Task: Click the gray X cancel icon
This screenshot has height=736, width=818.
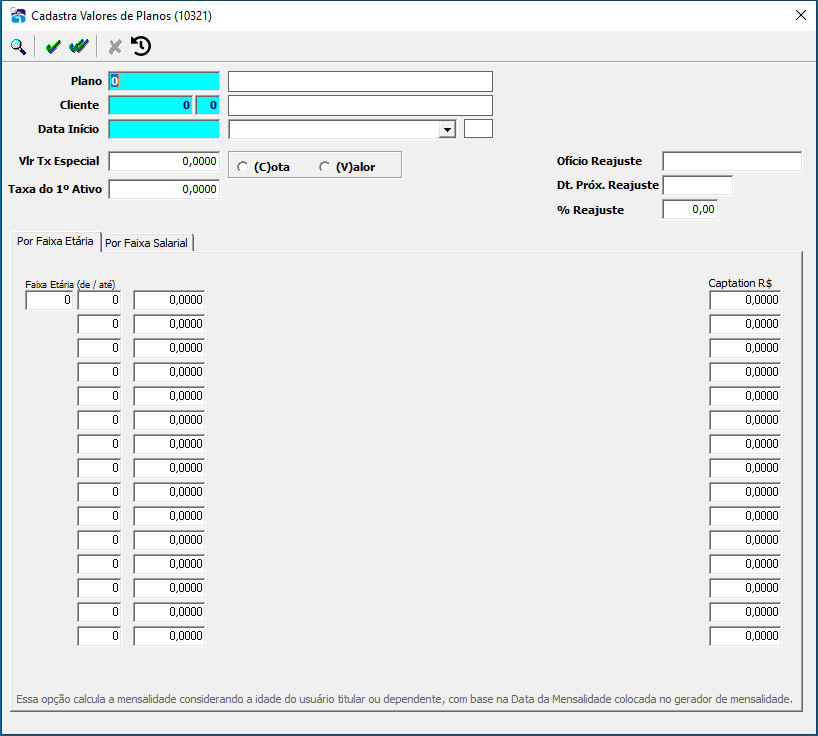Action: [x=115, y=47]
